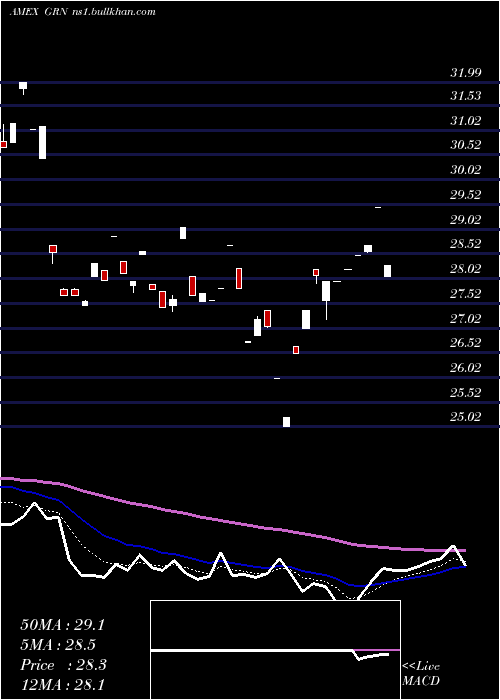Click the lowest candle near 25.02
The width and height of the screenshot is (500, 700).
click(x=286, y=422)
